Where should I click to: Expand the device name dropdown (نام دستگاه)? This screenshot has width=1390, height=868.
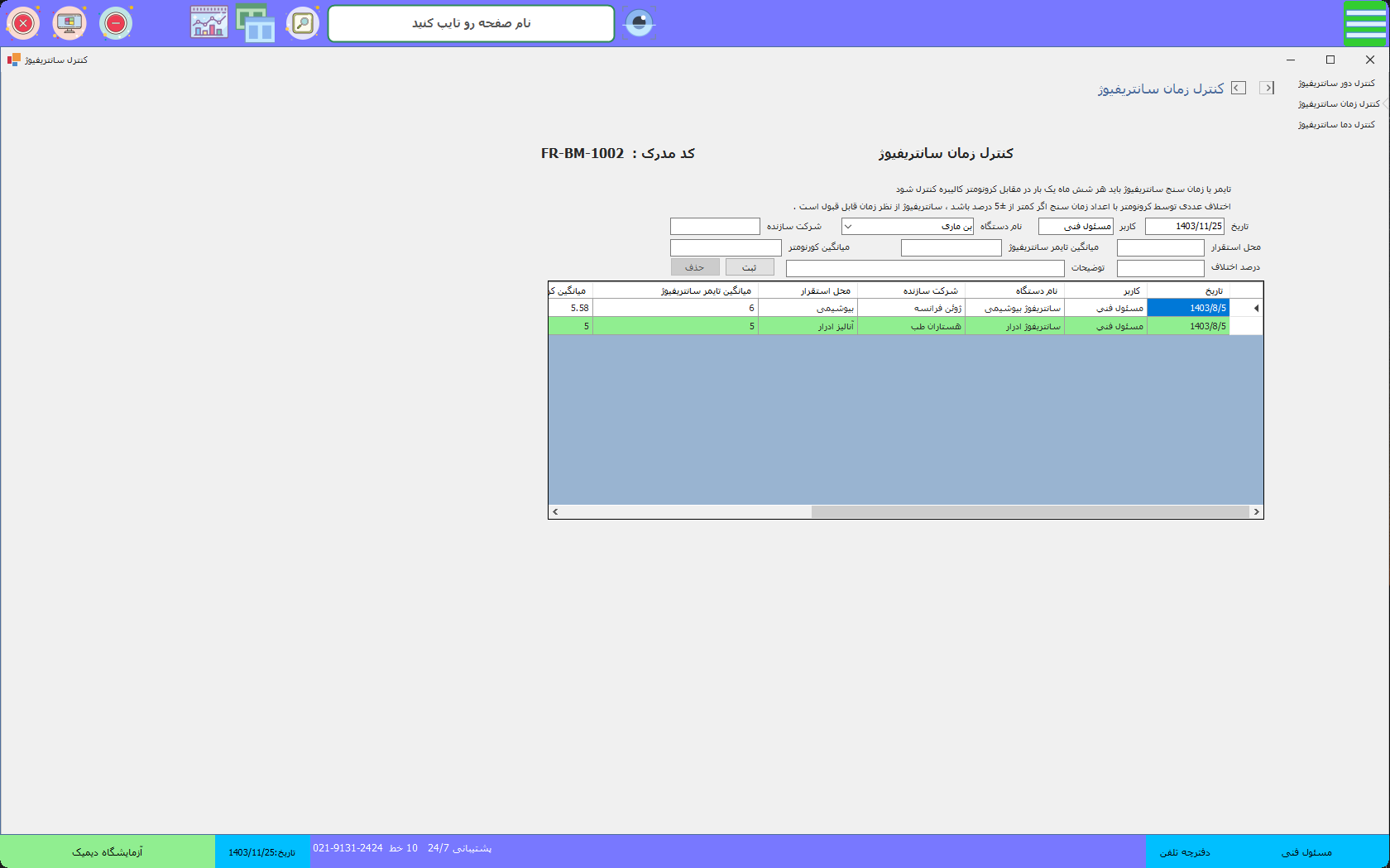coord(848,227)
